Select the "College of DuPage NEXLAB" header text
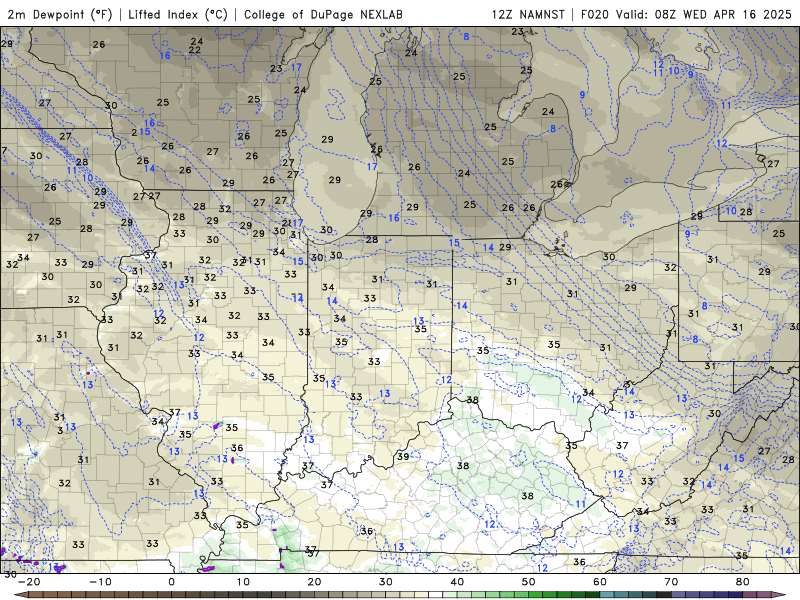This screenshot has width=800, height=600. [x=323, y=14]
